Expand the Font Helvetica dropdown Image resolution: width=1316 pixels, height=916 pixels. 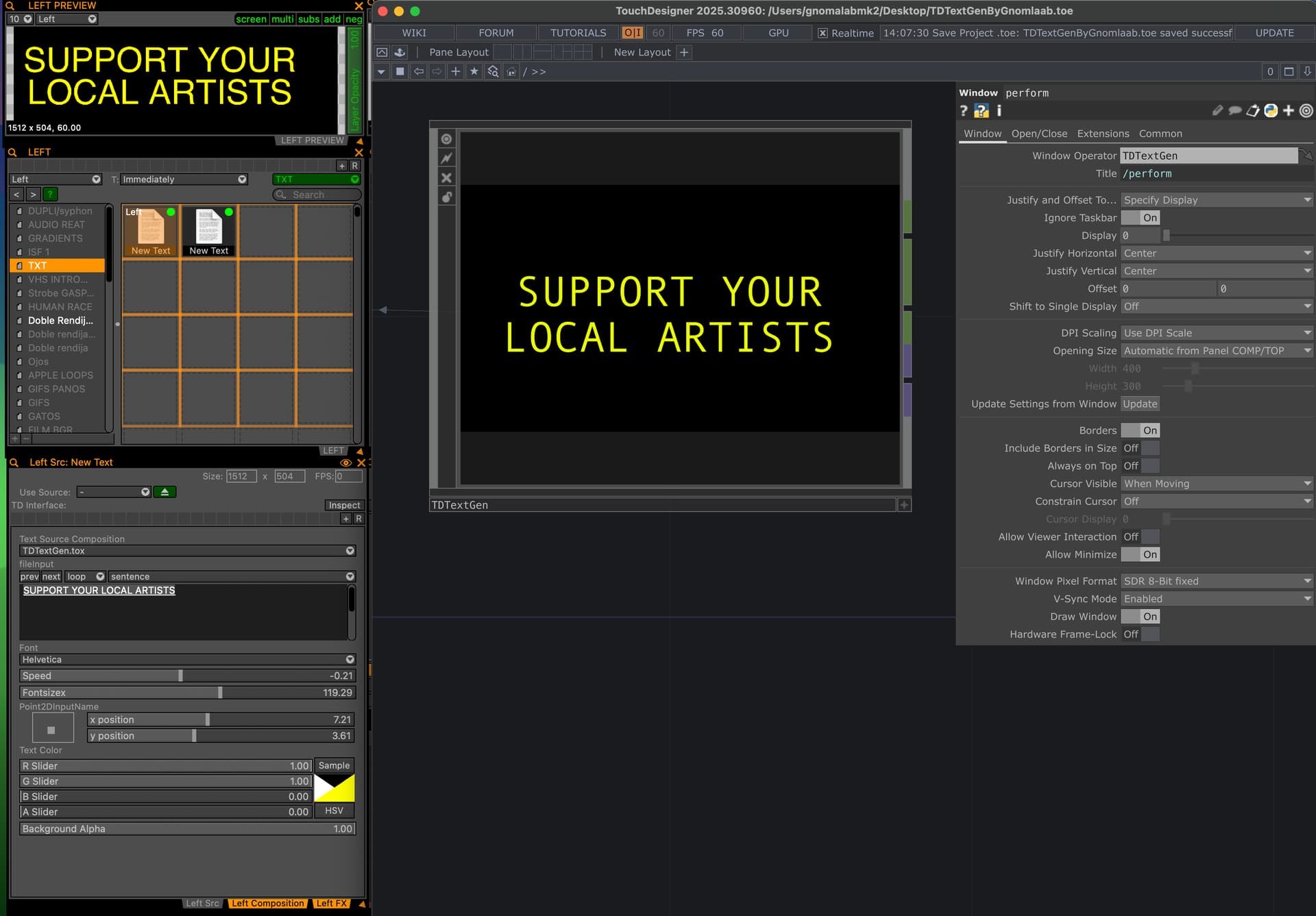point(186,659)
